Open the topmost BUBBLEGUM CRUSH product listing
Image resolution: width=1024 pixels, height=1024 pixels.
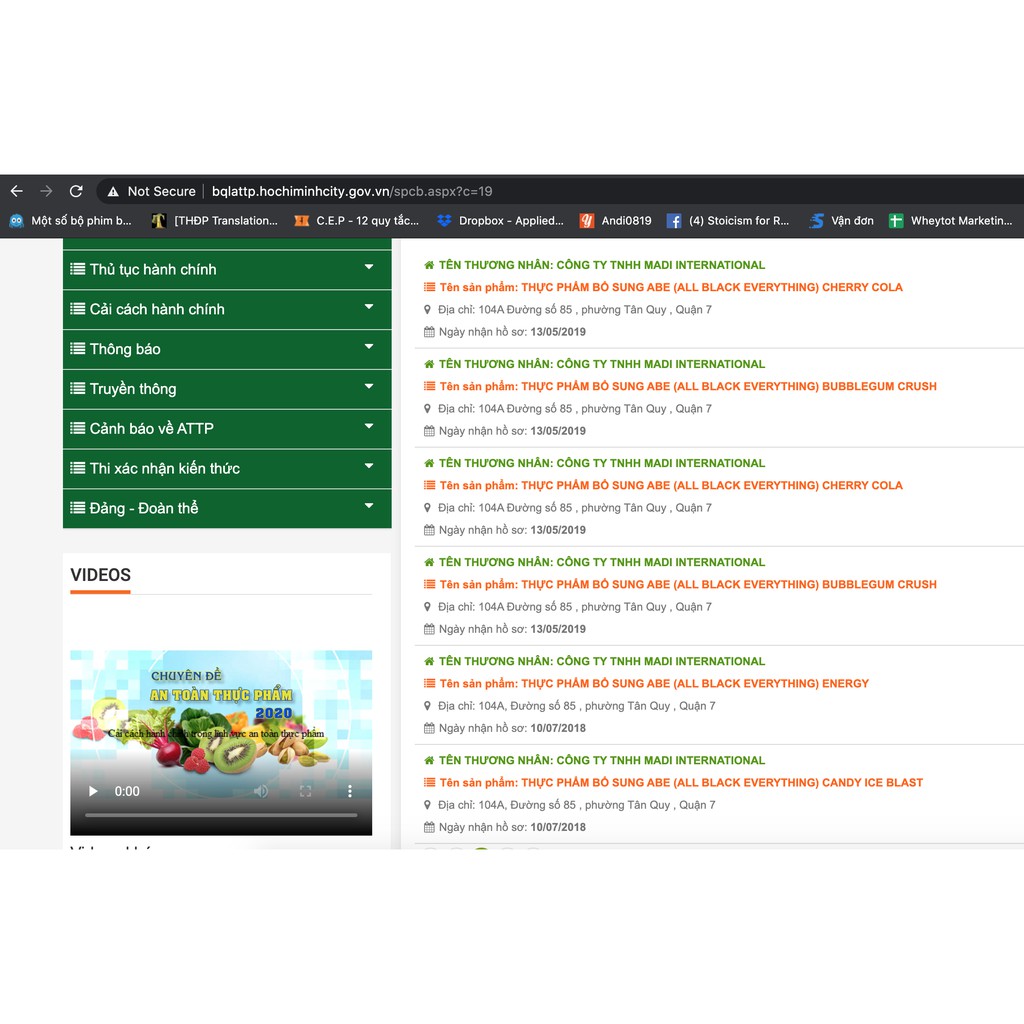pyautogui.click(x=688, y=387)
